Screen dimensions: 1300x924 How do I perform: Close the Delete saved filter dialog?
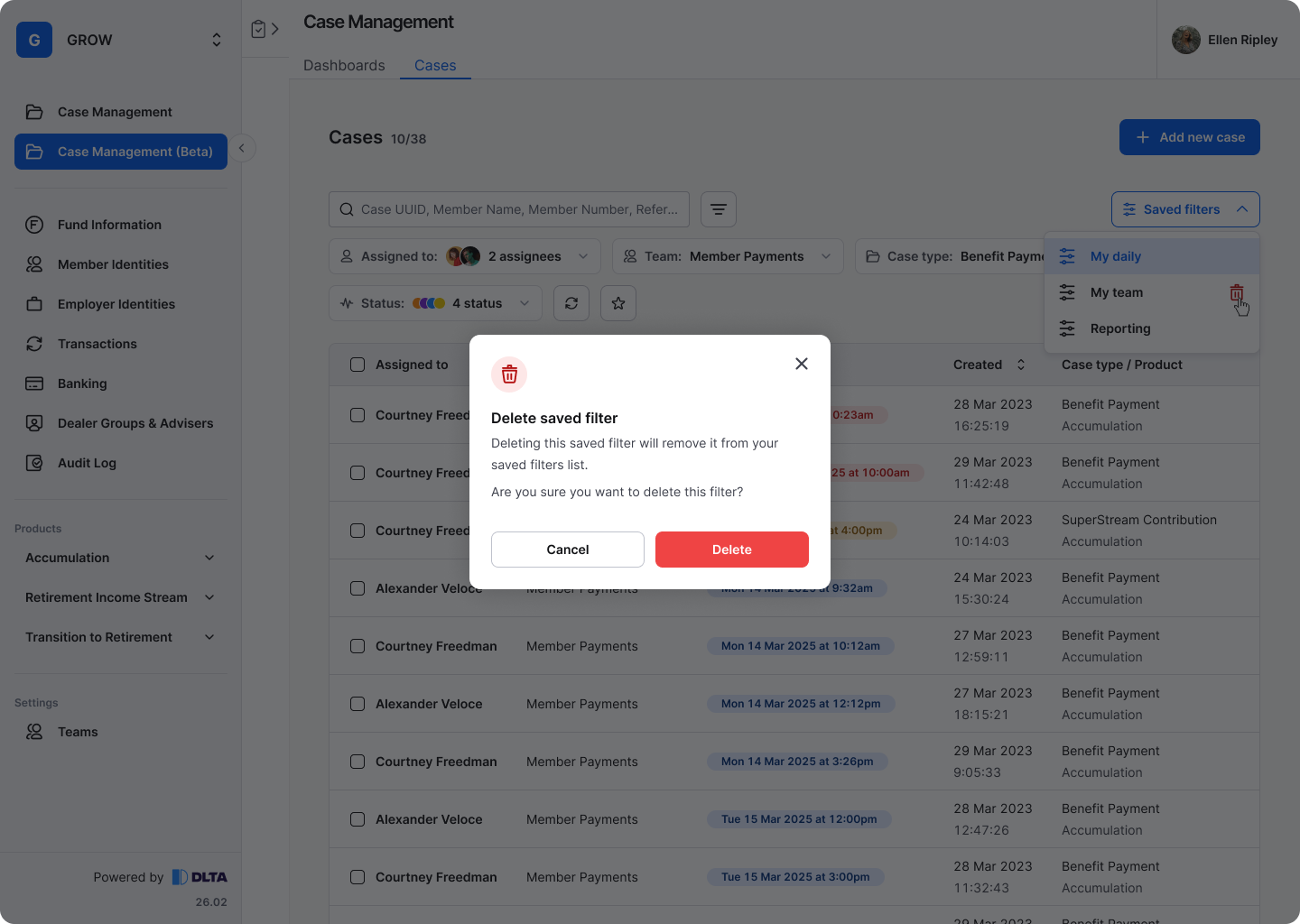(801, 364)
